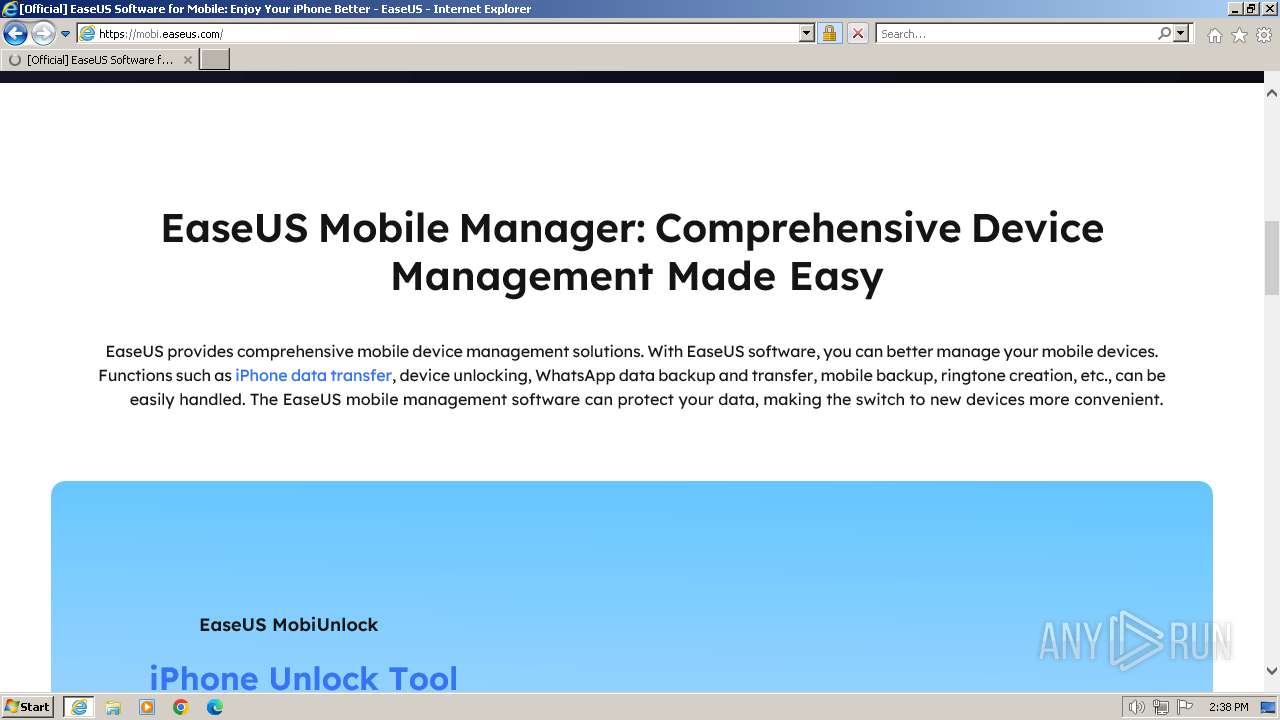Close the EaseUS browser tab

point(187,60)
